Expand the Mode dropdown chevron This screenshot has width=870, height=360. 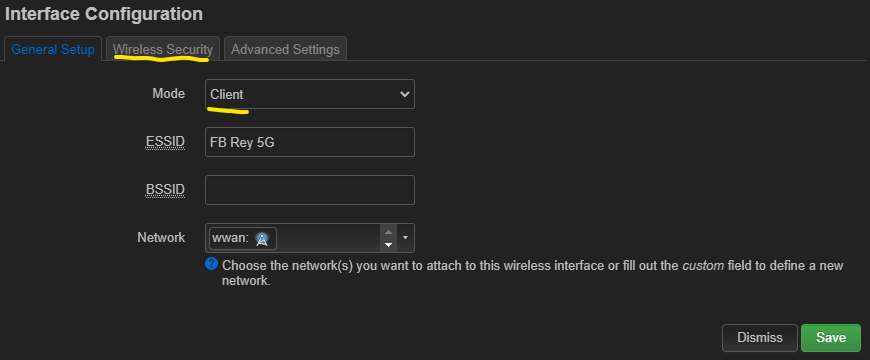[404, 94]
